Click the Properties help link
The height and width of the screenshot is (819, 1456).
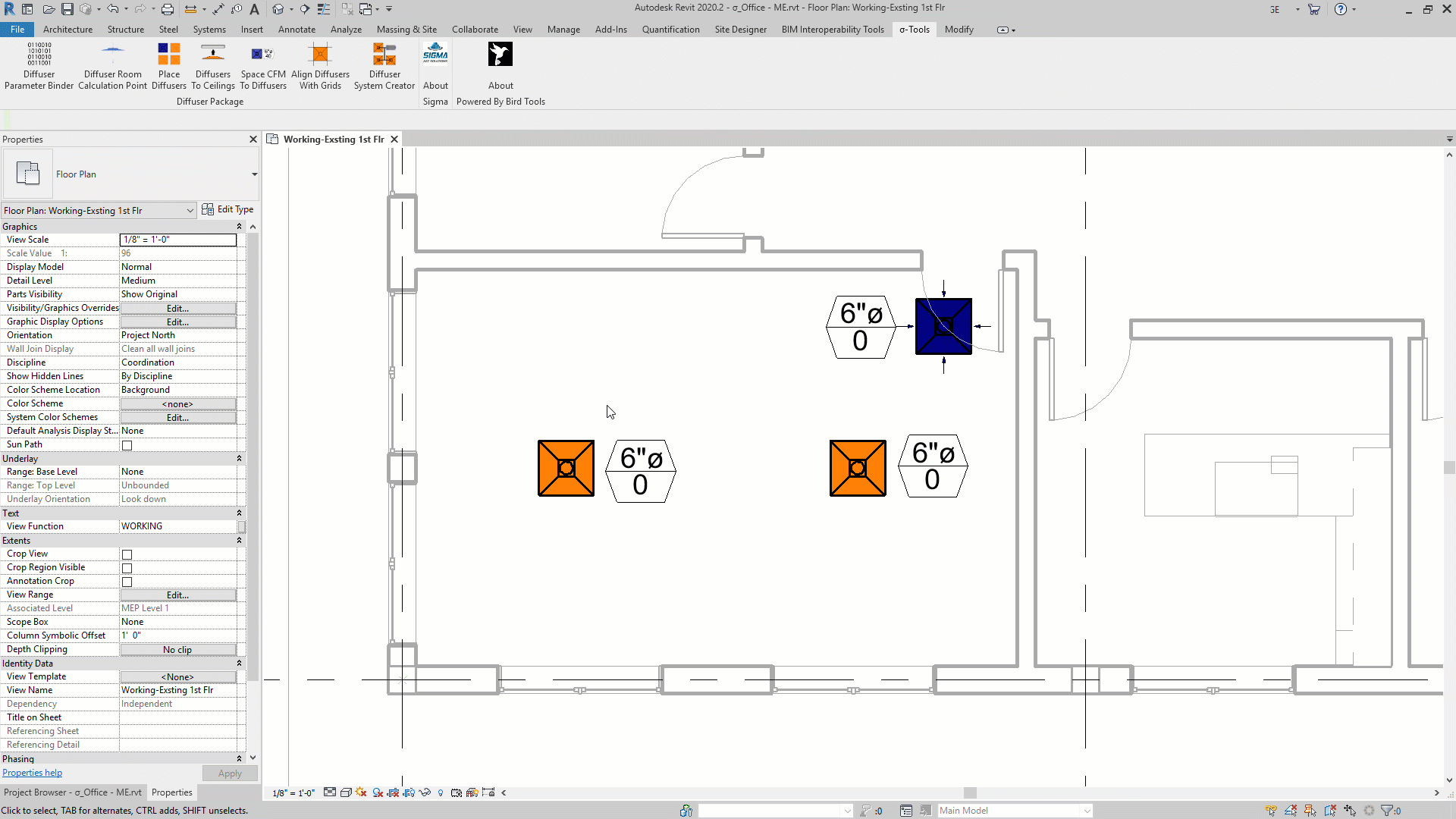coord(32,773)
